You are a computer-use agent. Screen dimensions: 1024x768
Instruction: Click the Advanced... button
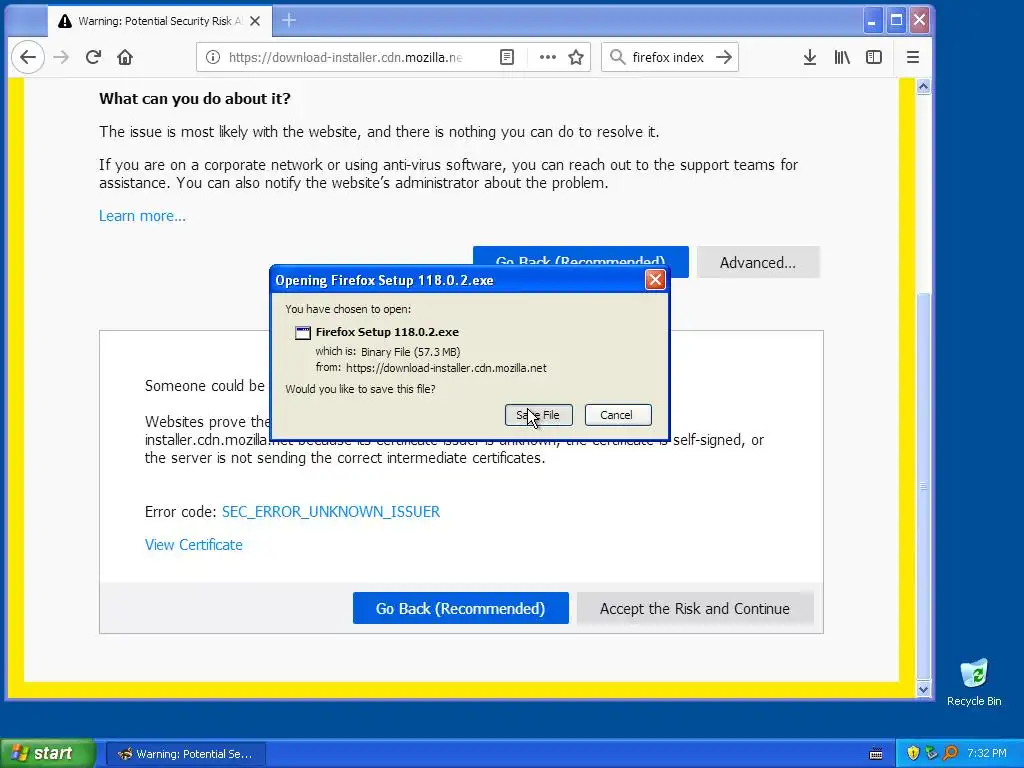pyautogui.click(x=758, y=263)
